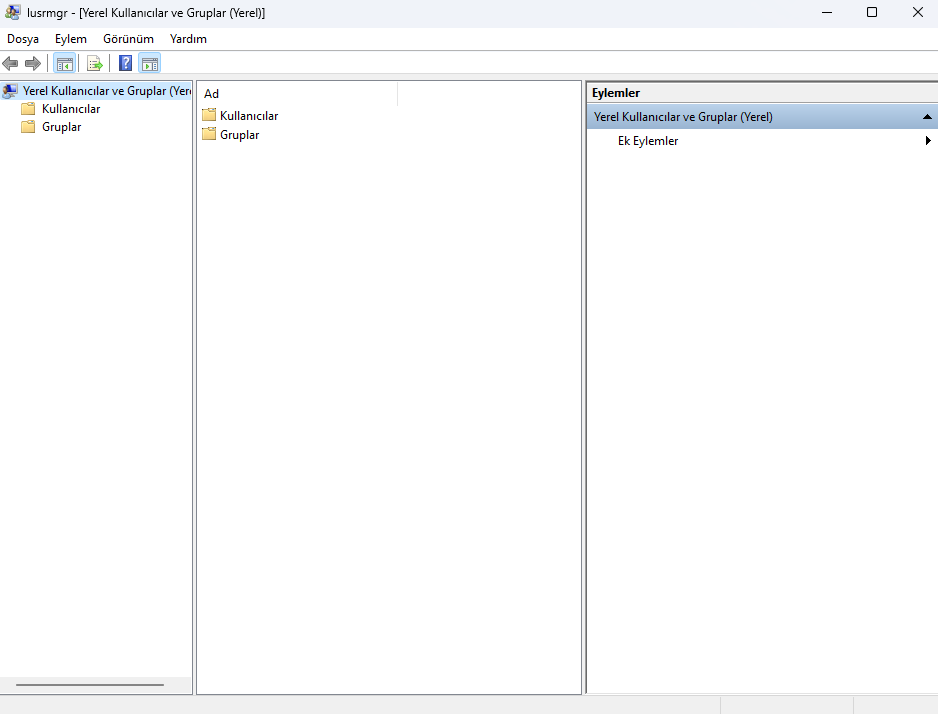Image resolution: width=938 pixels, height=714 pixels.
Task: Open the Dosya menu
Action: (23, 39)
